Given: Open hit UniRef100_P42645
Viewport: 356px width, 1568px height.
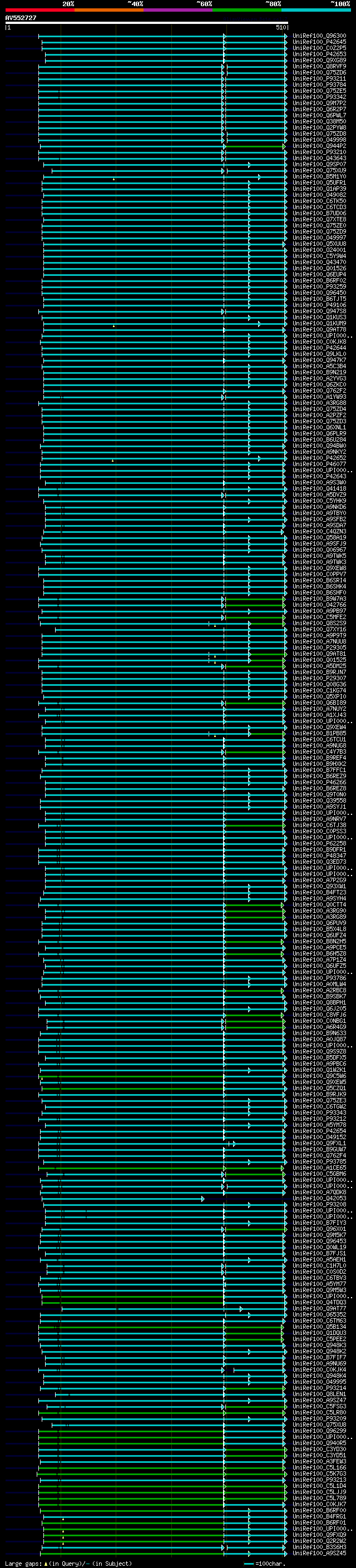Looking at the screenshot, I should pos(319,42).
